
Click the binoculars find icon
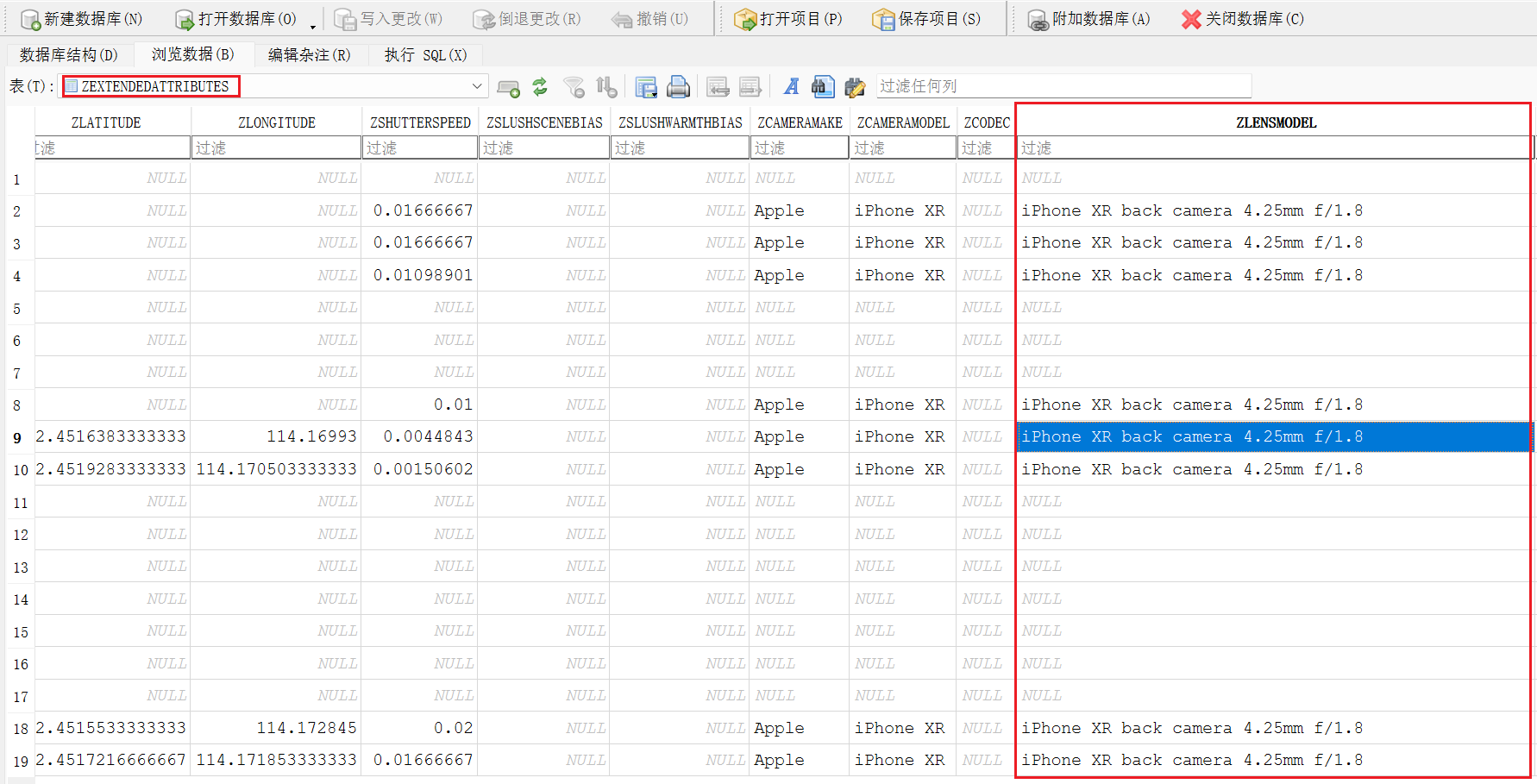pos(823,86)
